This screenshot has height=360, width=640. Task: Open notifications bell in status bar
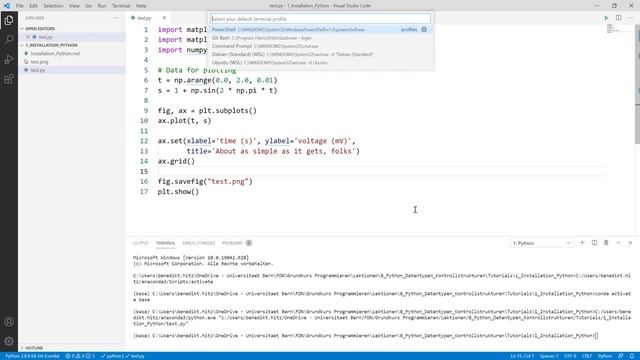coord(632,356)
